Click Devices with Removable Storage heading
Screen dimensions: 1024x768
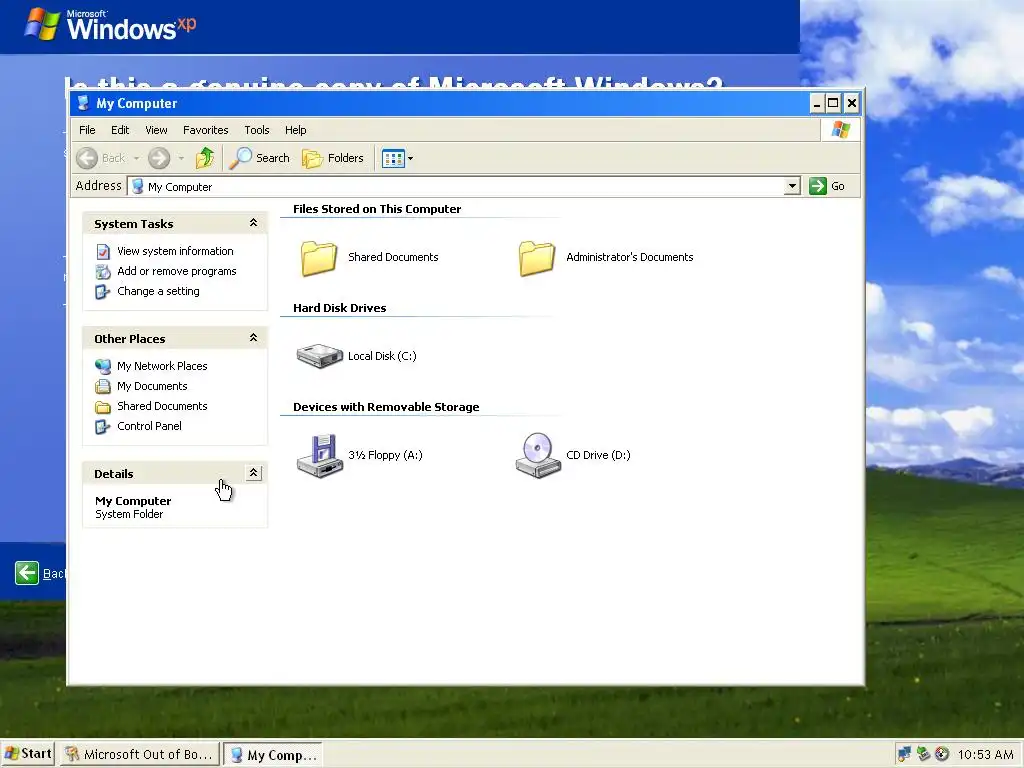[x=386, y=407]
